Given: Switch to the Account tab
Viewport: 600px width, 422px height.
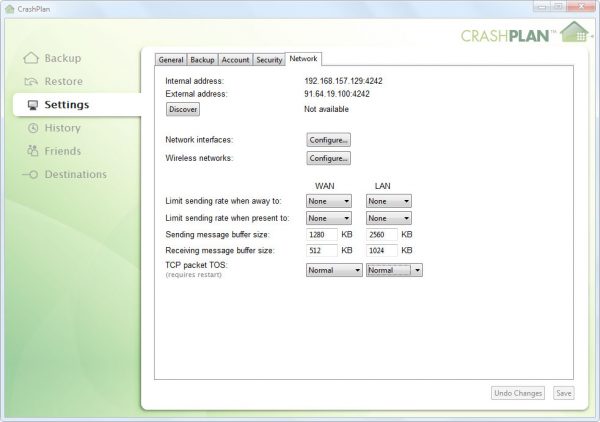Looking at the screenshot, I should (235, 60).
